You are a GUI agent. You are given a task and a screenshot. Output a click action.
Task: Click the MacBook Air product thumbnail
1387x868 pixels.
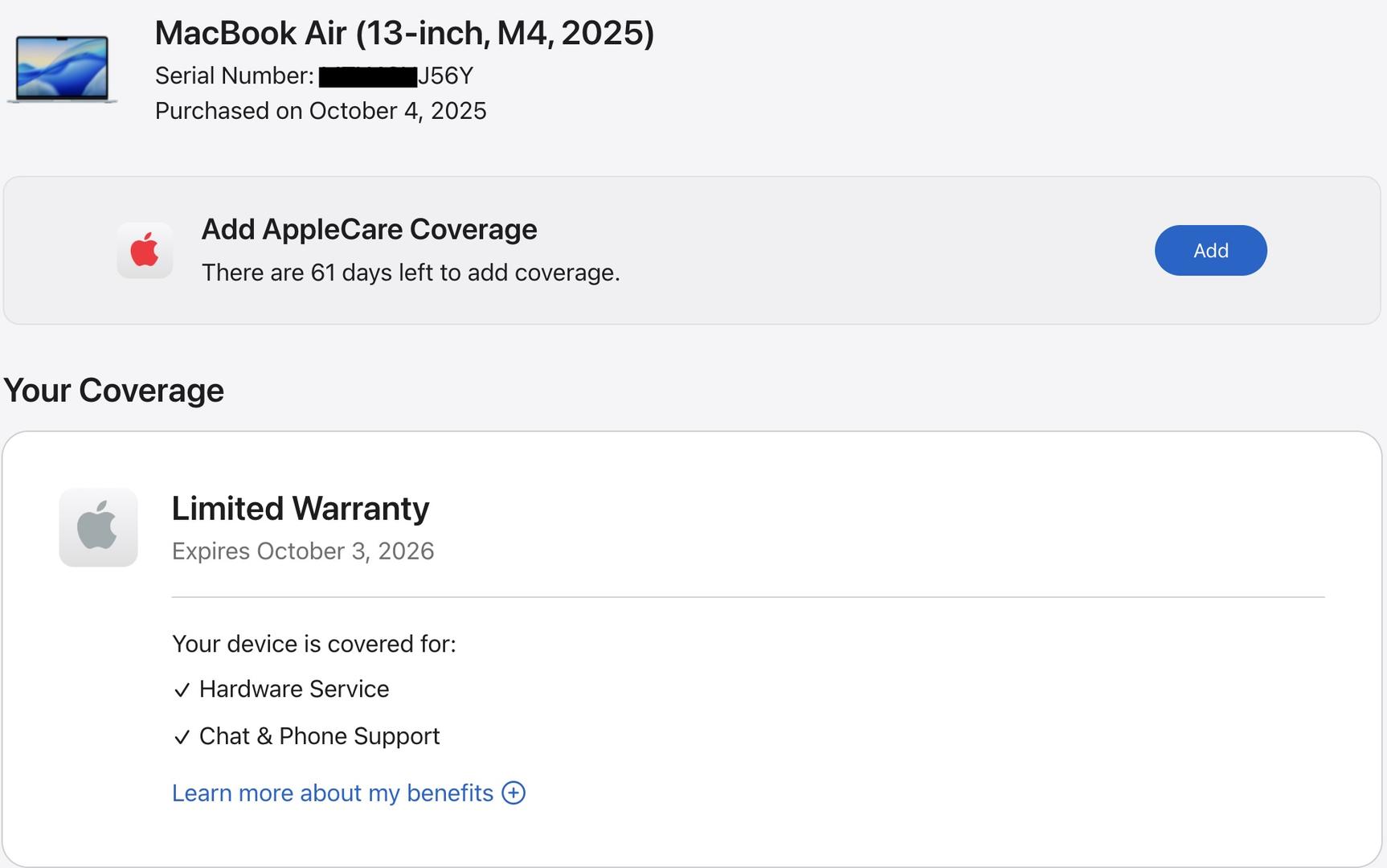pyautogui.click(x=62, y=69)
